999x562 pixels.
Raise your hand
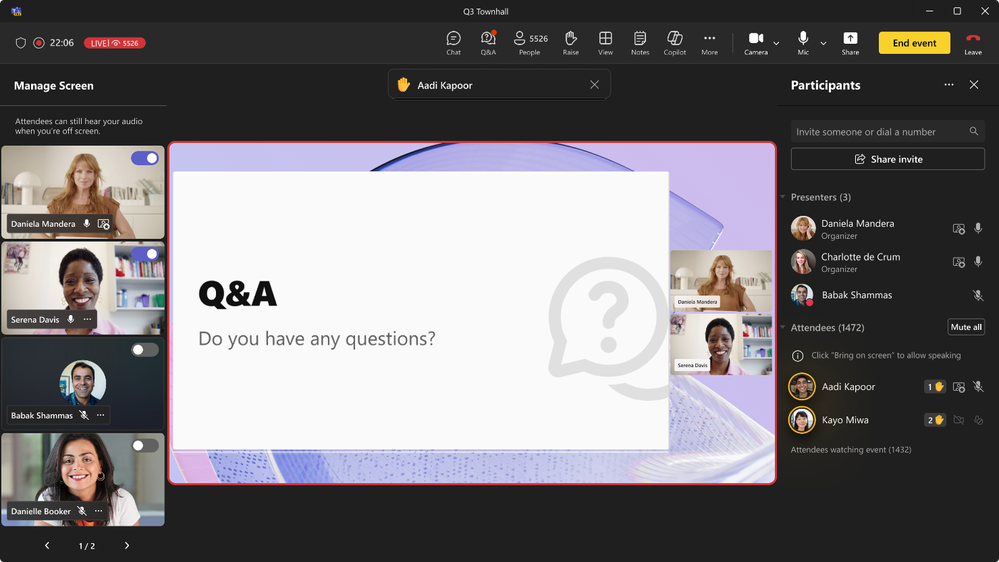coord(570,43)
